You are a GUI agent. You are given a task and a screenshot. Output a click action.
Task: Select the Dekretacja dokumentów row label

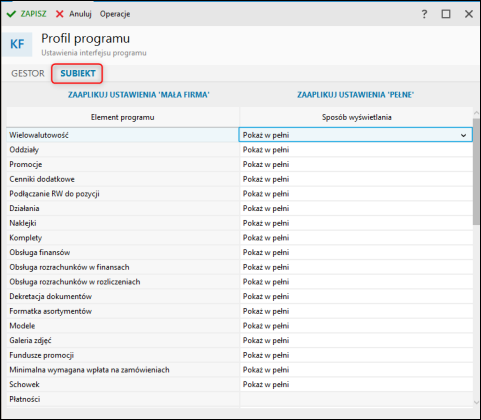pos(51,296)
